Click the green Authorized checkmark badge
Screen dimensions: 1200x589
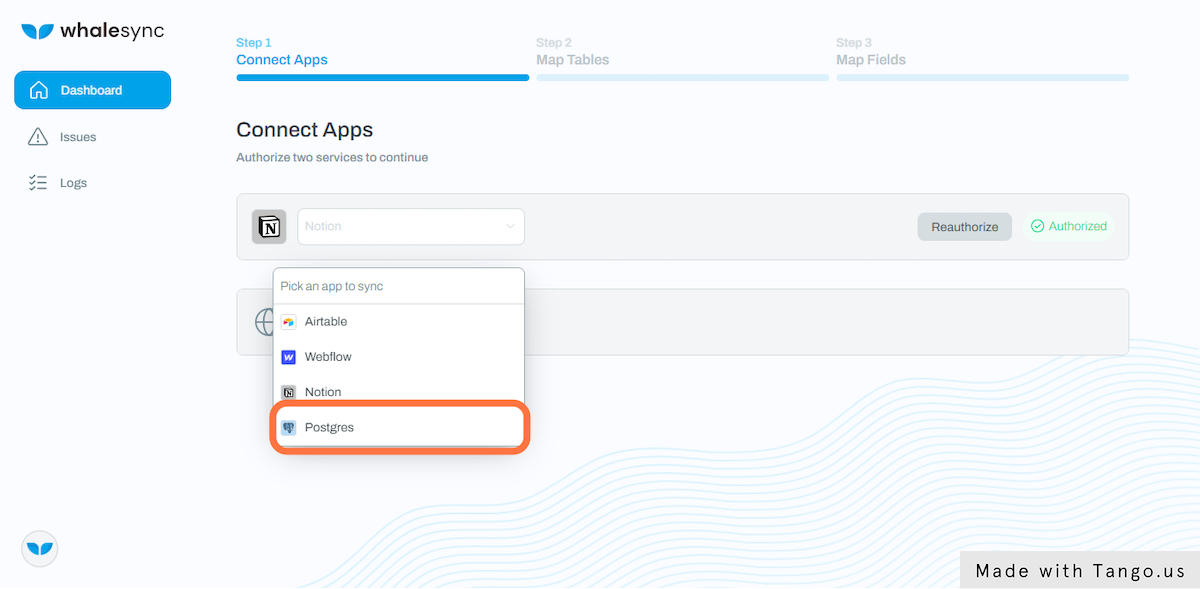[1069, 226]
